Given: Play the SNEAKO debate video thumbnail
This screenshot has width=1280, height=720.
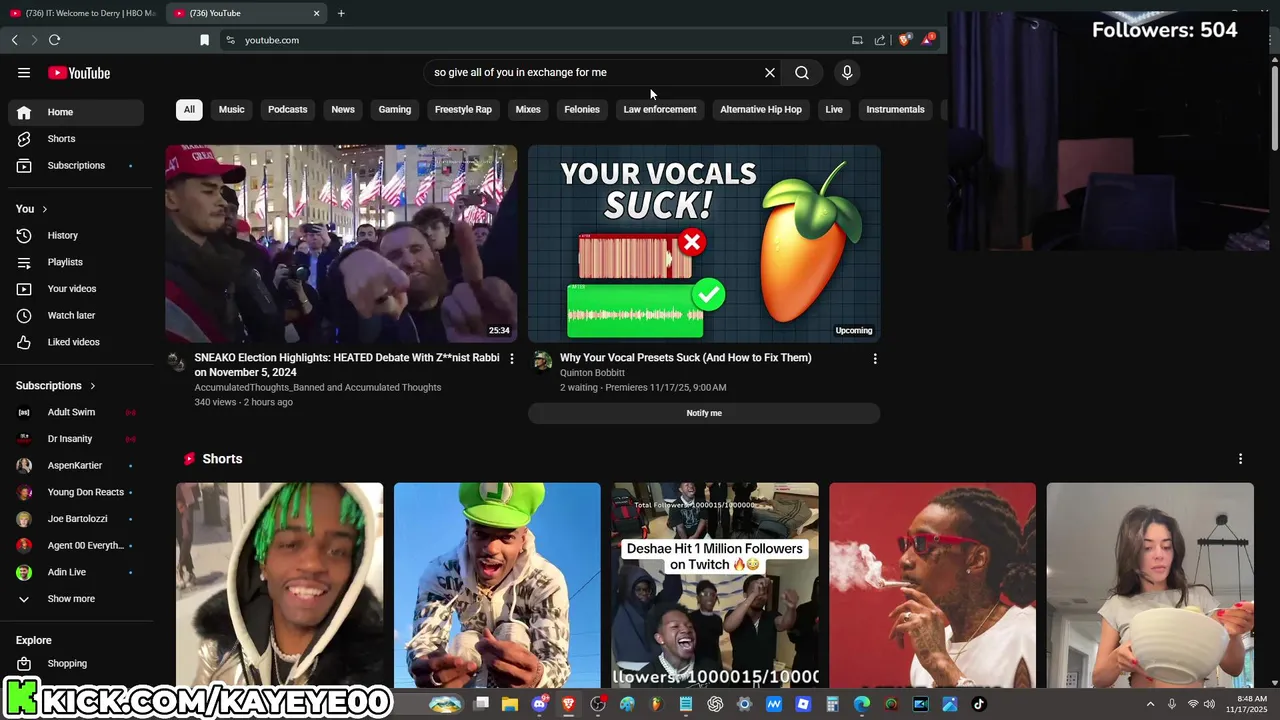Looking at the screenshot, I should (x=341, y=244).
